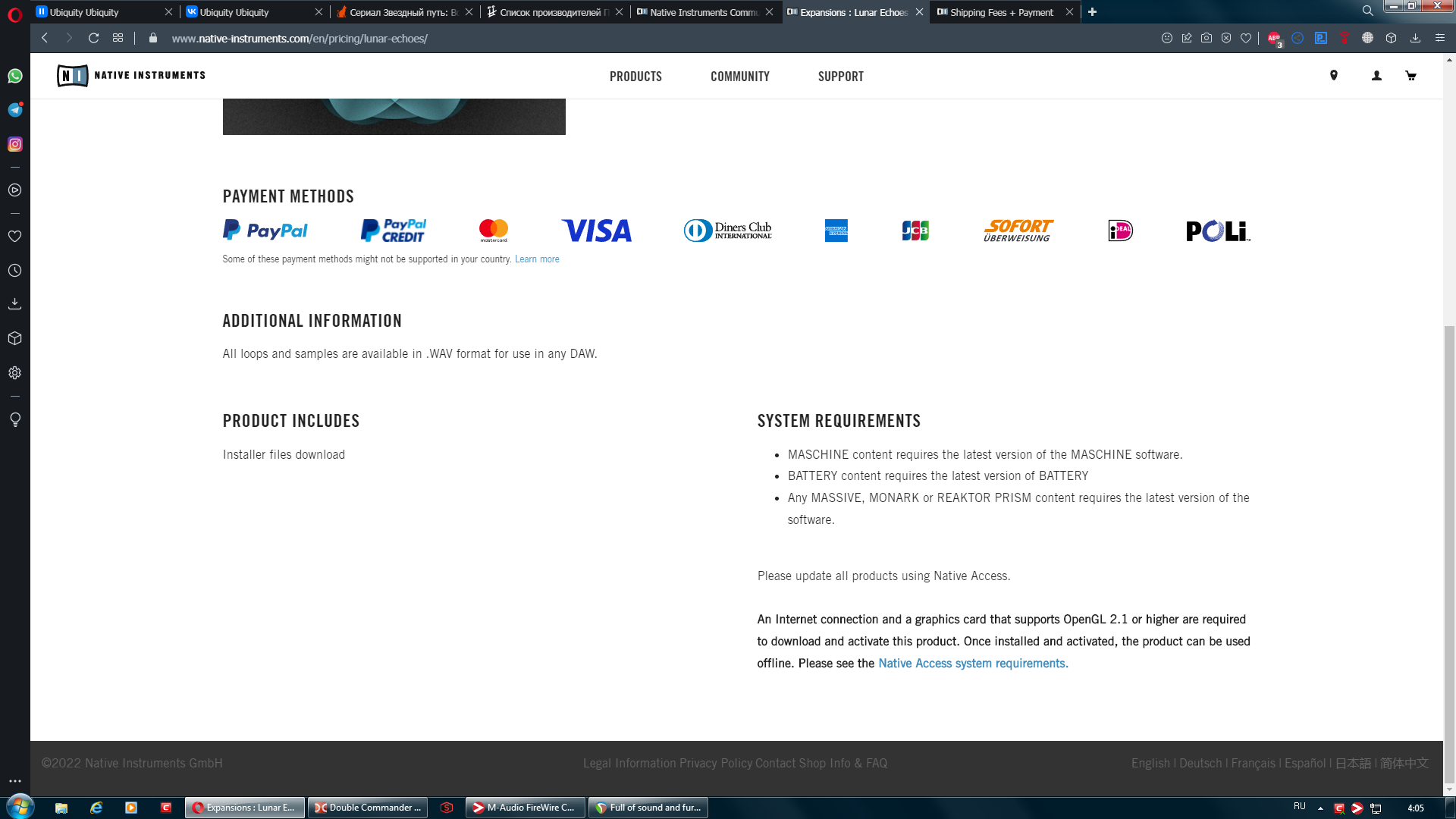1456x819 pixels.
Task: Open the SUPPORT menu
Action: pos(840,77)
